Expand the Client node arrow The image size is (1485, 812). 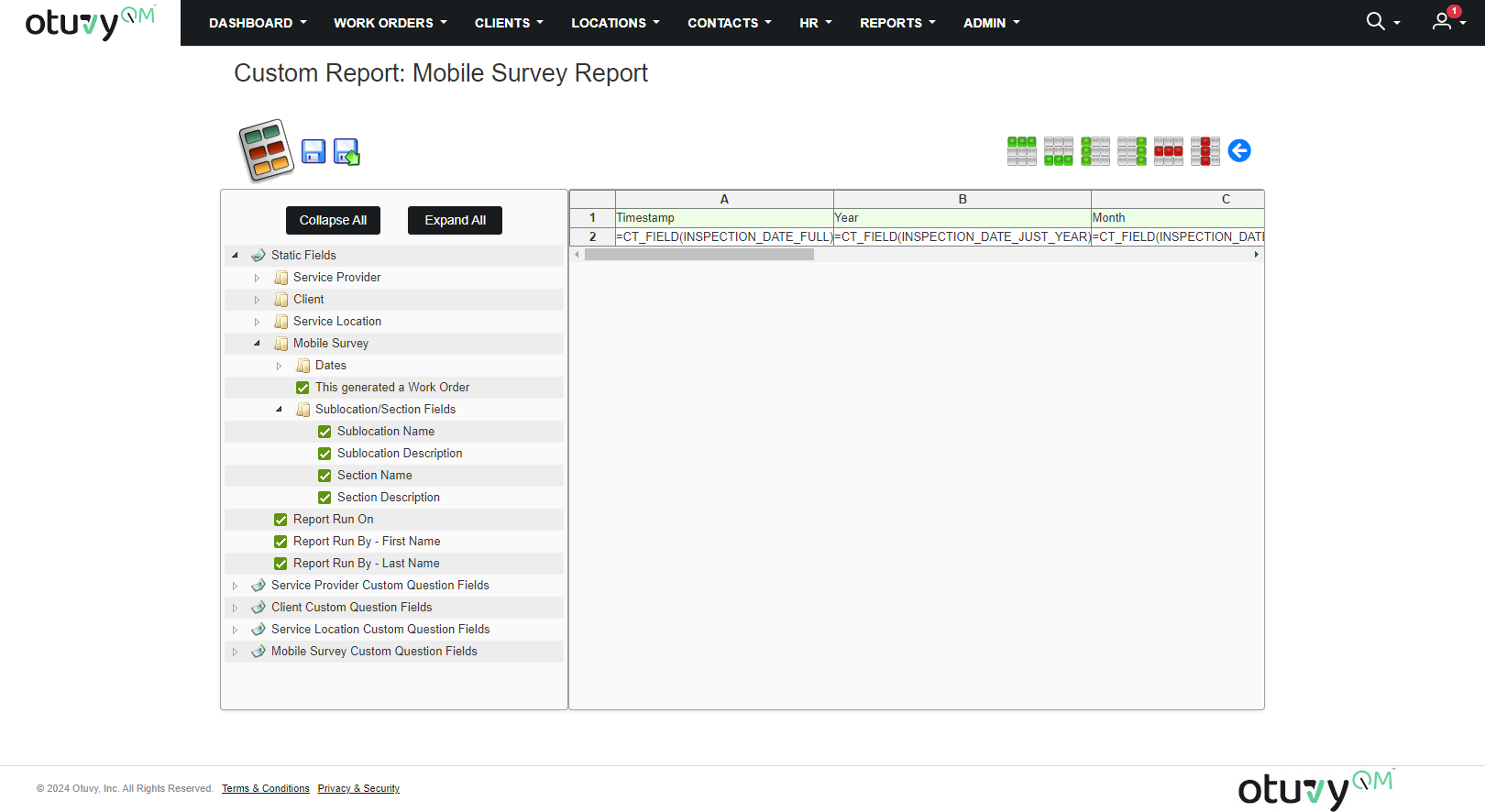(257, 299)
